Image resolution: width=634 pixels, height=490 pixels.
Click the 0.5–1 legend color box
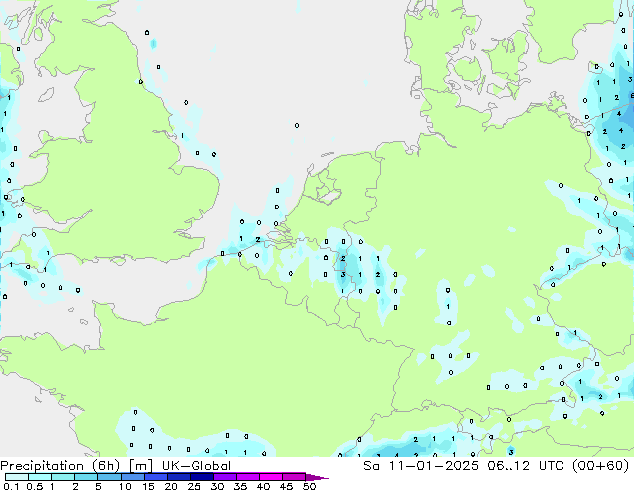(40, 477)
